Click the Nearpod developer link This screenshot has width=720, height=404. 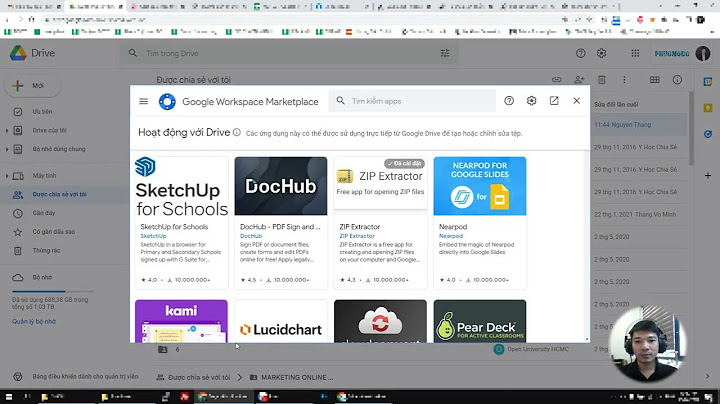click(x=451, y=236)
